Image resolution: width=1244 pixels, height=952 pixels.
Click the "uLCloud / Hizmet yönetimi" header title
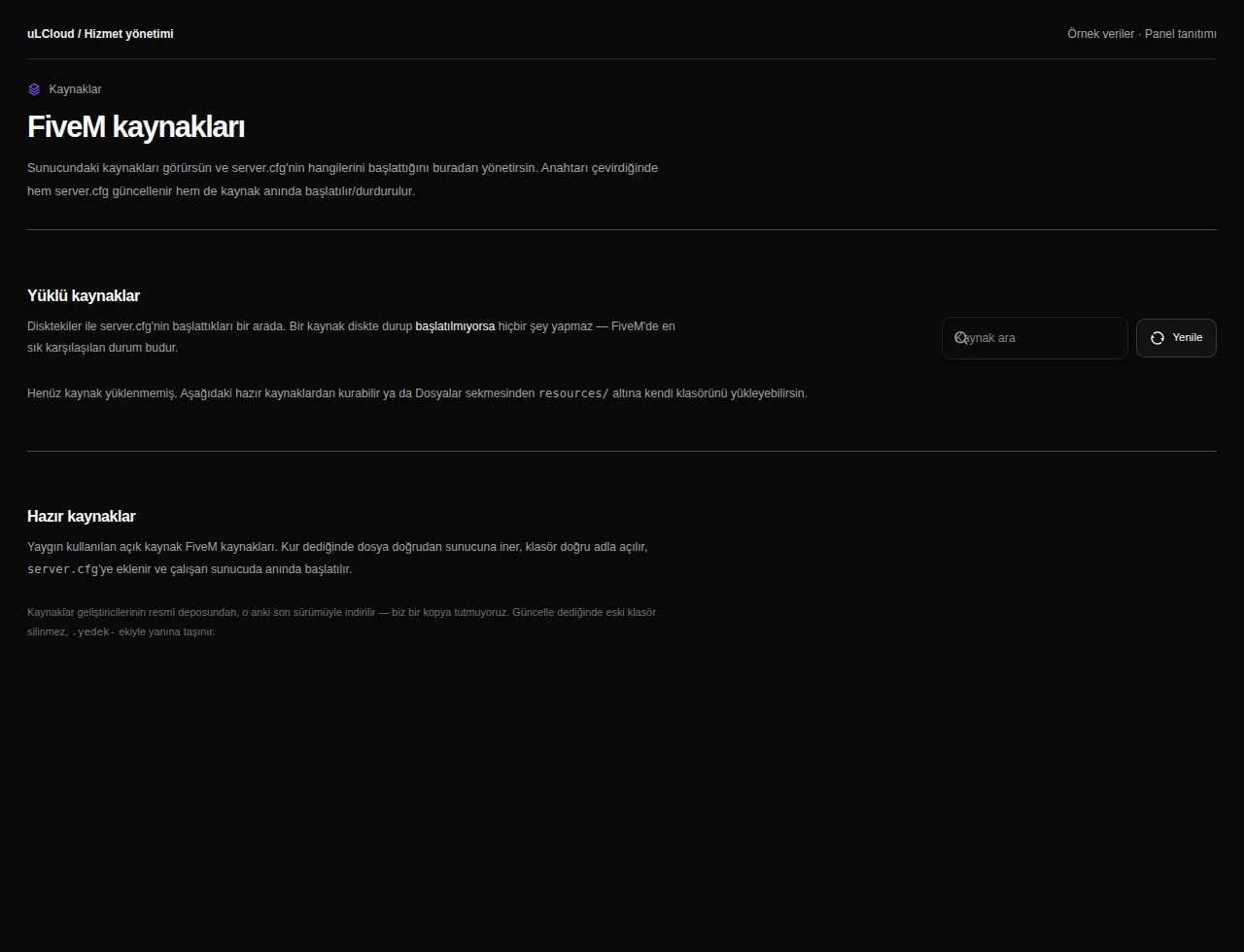[x=100, y=34]
